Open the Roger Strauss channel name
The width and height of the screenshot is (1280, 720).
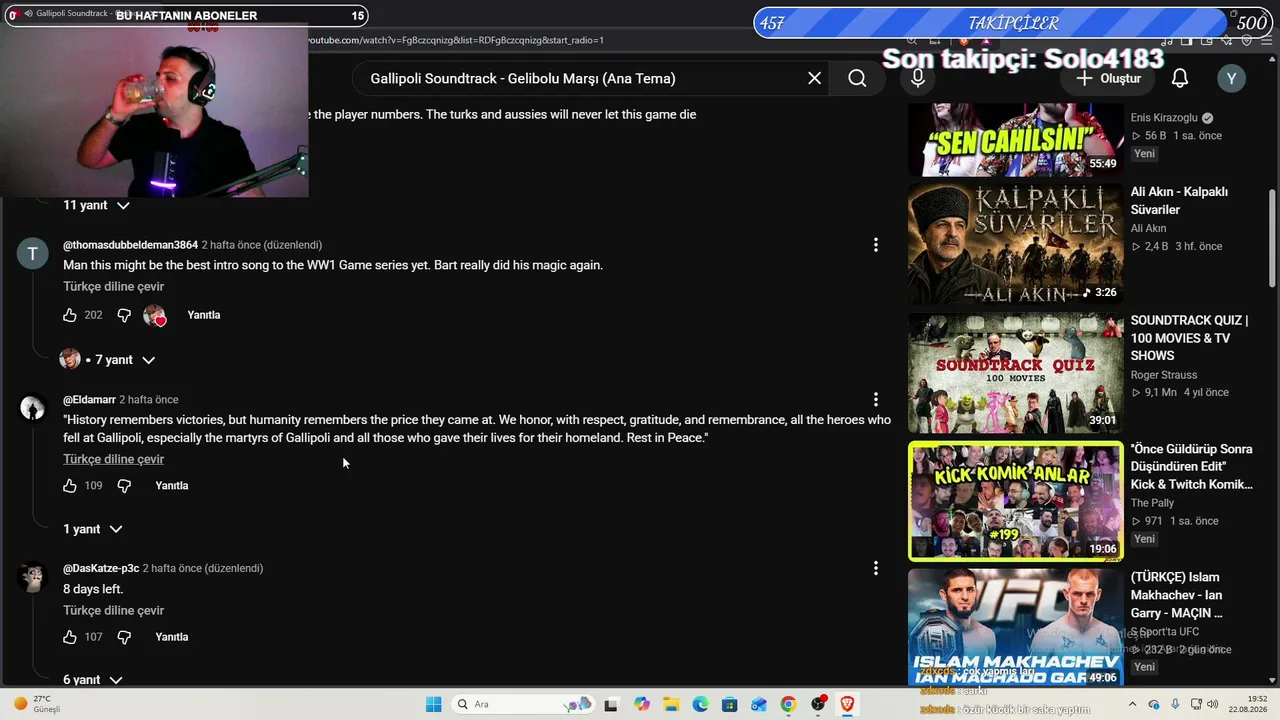(1166, 375)
